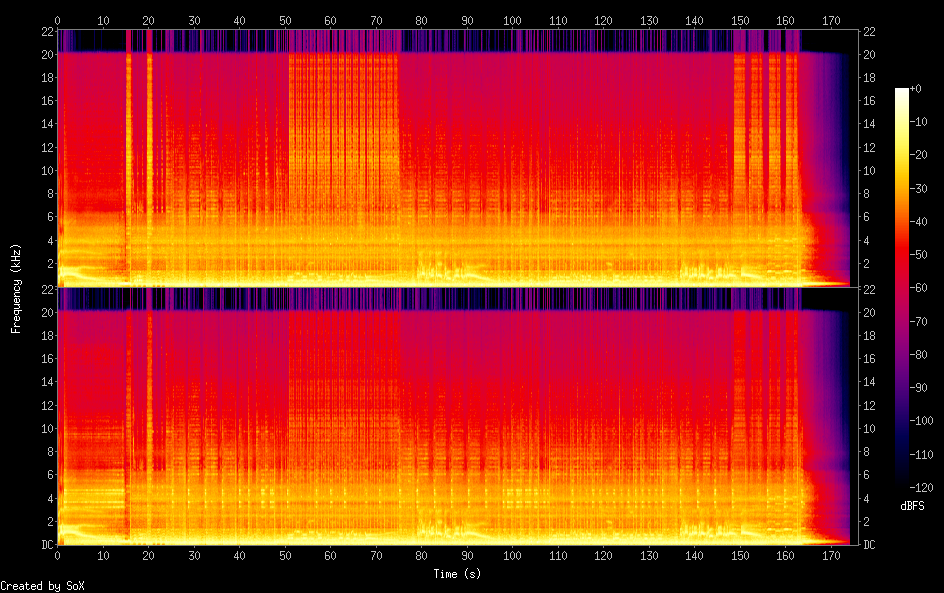
Task: Click the 0 second mark on bottom time axis
Action: tap(58, 556)
